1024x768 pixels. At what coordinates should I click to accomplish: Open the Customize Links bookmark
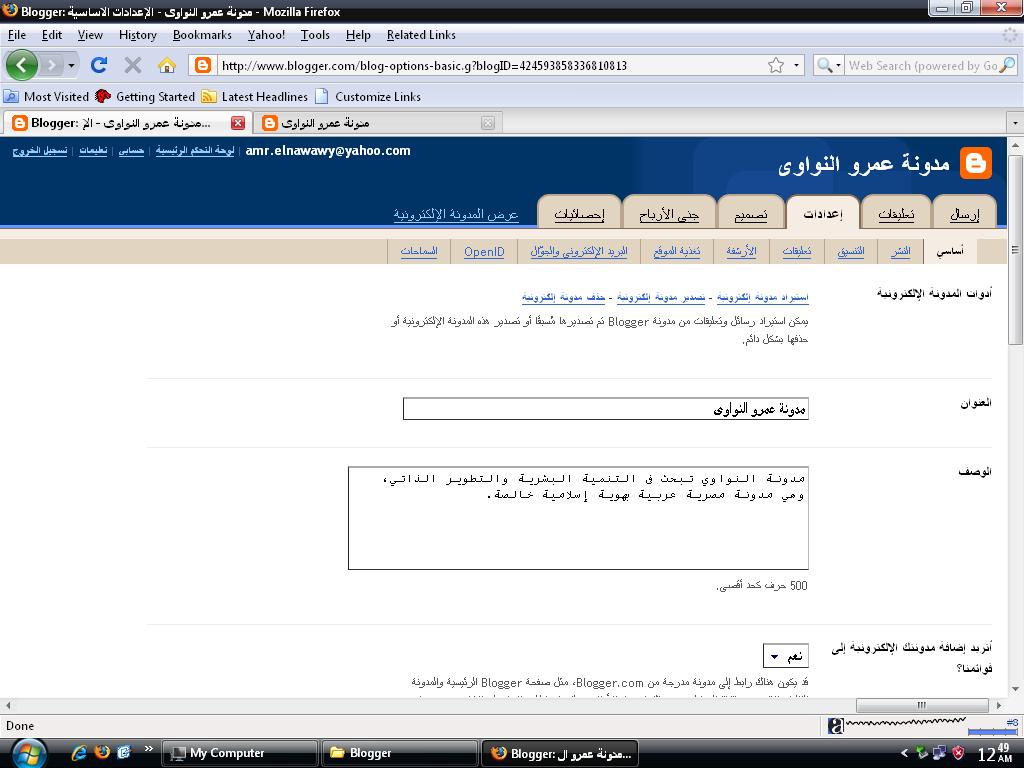tap(368, 97)
